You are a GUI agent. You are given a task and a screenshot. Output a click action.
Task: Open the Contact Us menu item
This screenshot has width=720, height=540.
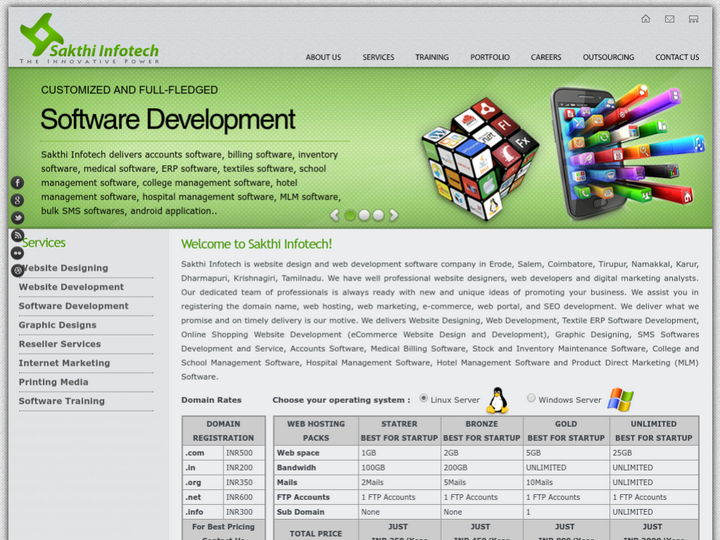pos(677,57)
